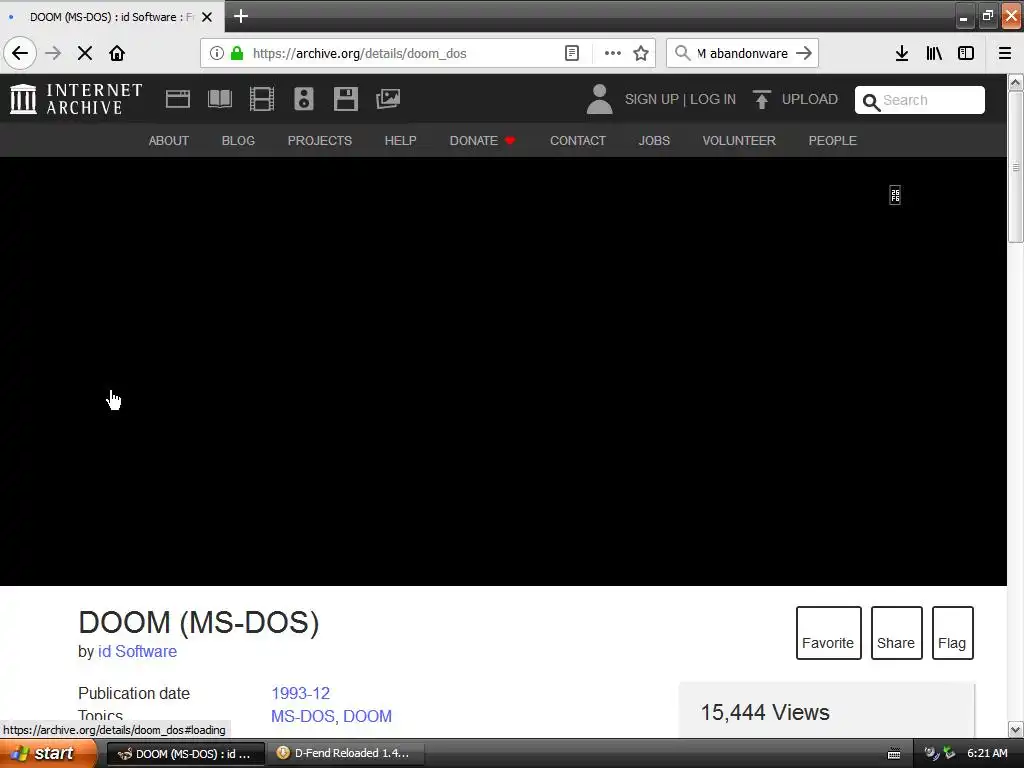Close the DOOM (MS-DOS) tab
The height and width of the screenshot is (768, 1024).
click(x=207, y=17)
